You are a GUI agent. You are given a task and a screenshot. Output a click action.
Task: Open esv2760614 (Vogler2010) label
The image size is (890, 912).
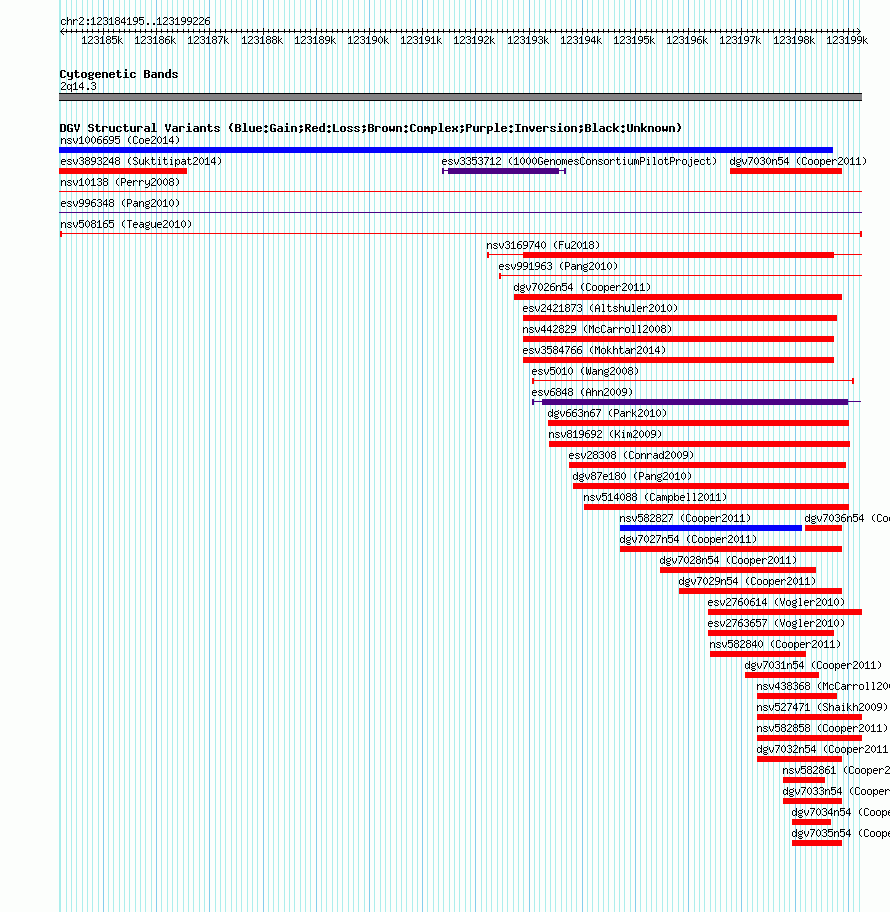[x=777, y=601]
